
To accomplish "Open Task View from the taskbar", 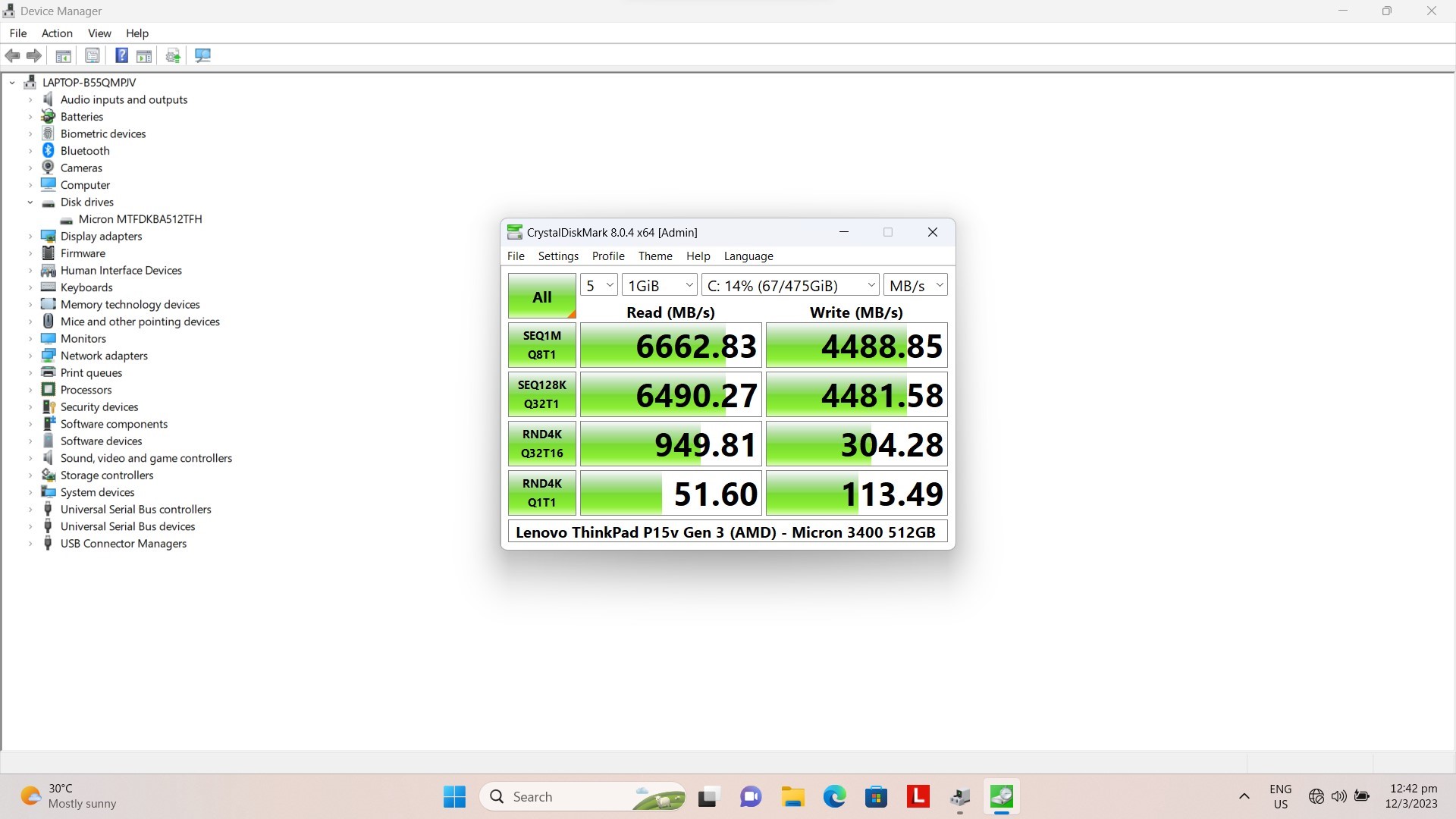I will [x=708, y=796].
